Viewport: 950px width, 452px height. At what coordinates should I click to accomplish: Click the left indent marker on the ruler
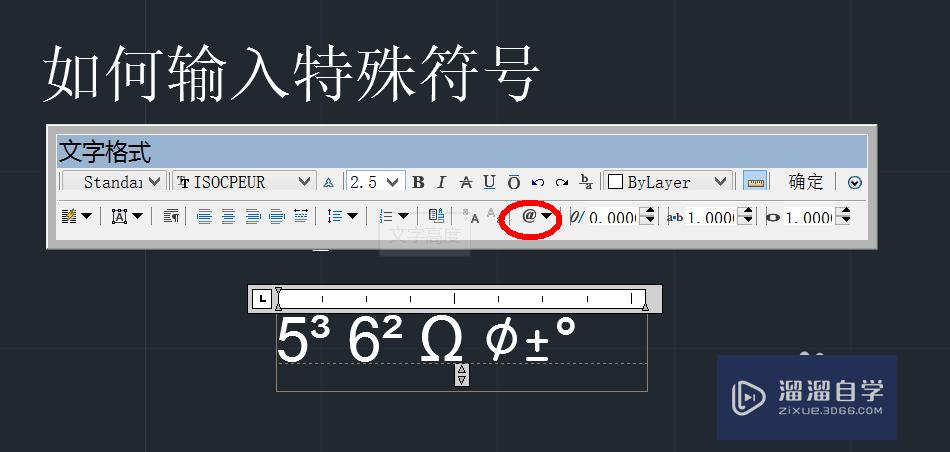[x=278, y=306]
